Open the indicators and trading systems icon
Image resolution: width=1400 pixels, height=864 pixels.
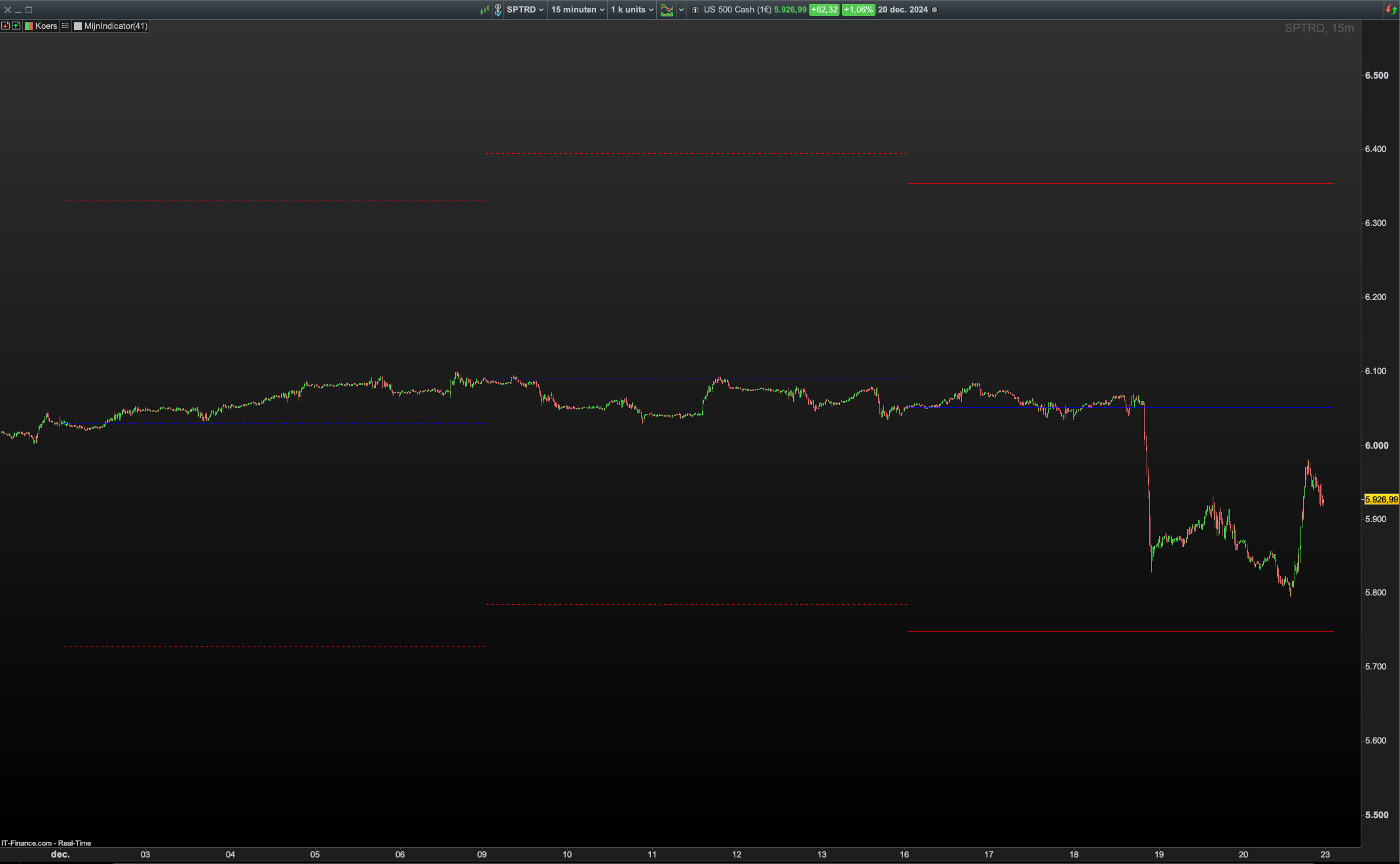click(x=667, y=10)
